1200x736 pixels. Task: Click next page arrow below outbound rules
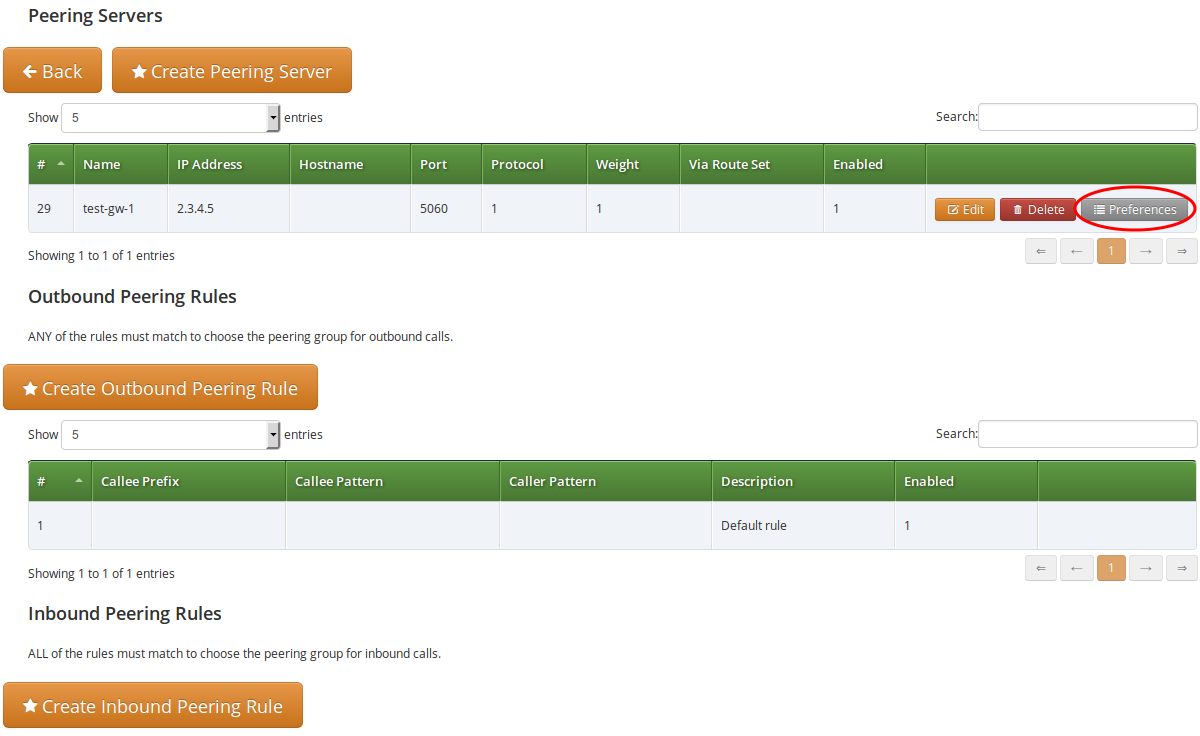click(1146, 567)
